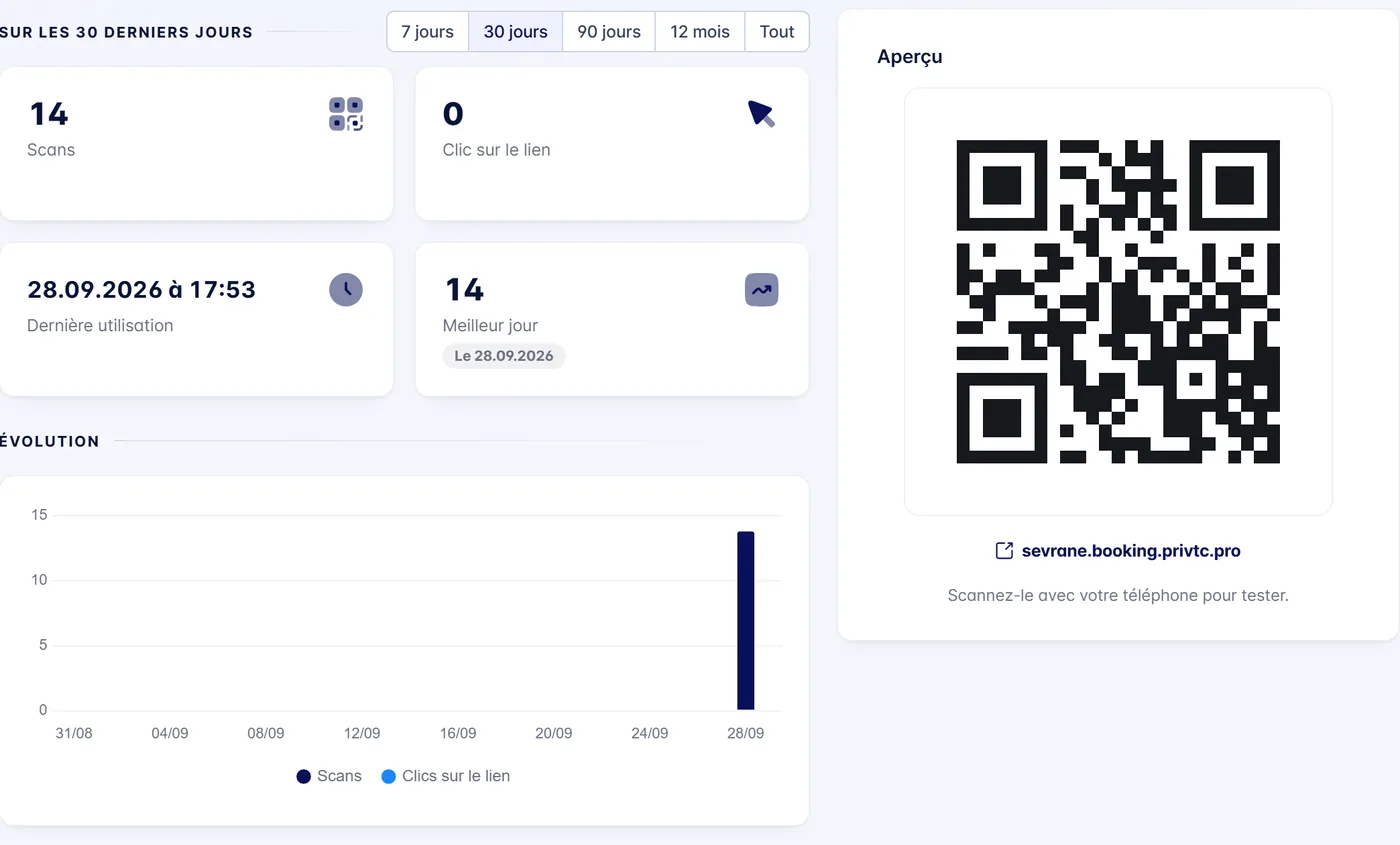
Task: Click the Scannez-le avec votre téléphone text
Action: 1118,595
